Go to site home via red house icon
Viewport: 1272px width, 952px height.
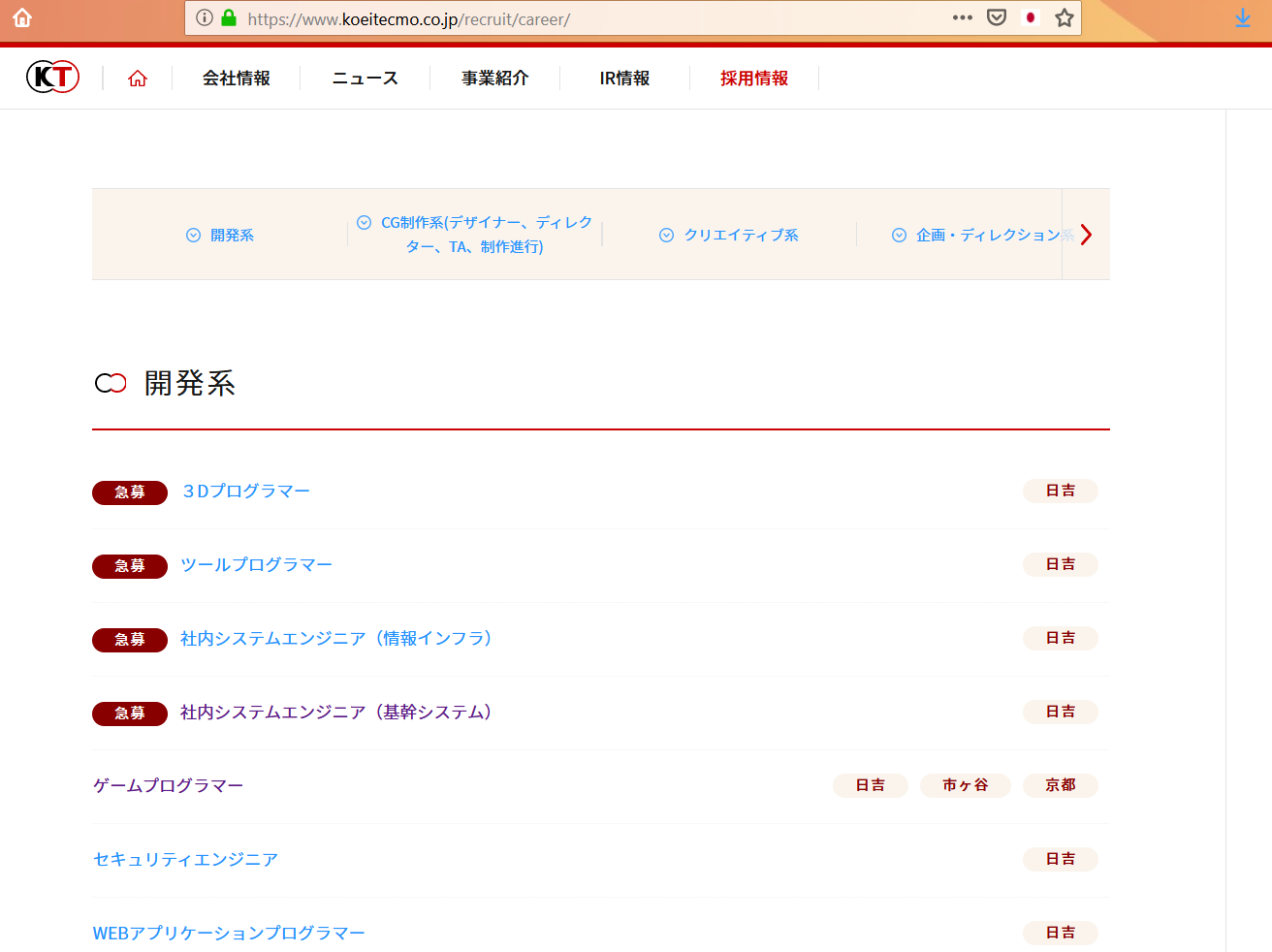pyautogui.click(x=138, y=79)
